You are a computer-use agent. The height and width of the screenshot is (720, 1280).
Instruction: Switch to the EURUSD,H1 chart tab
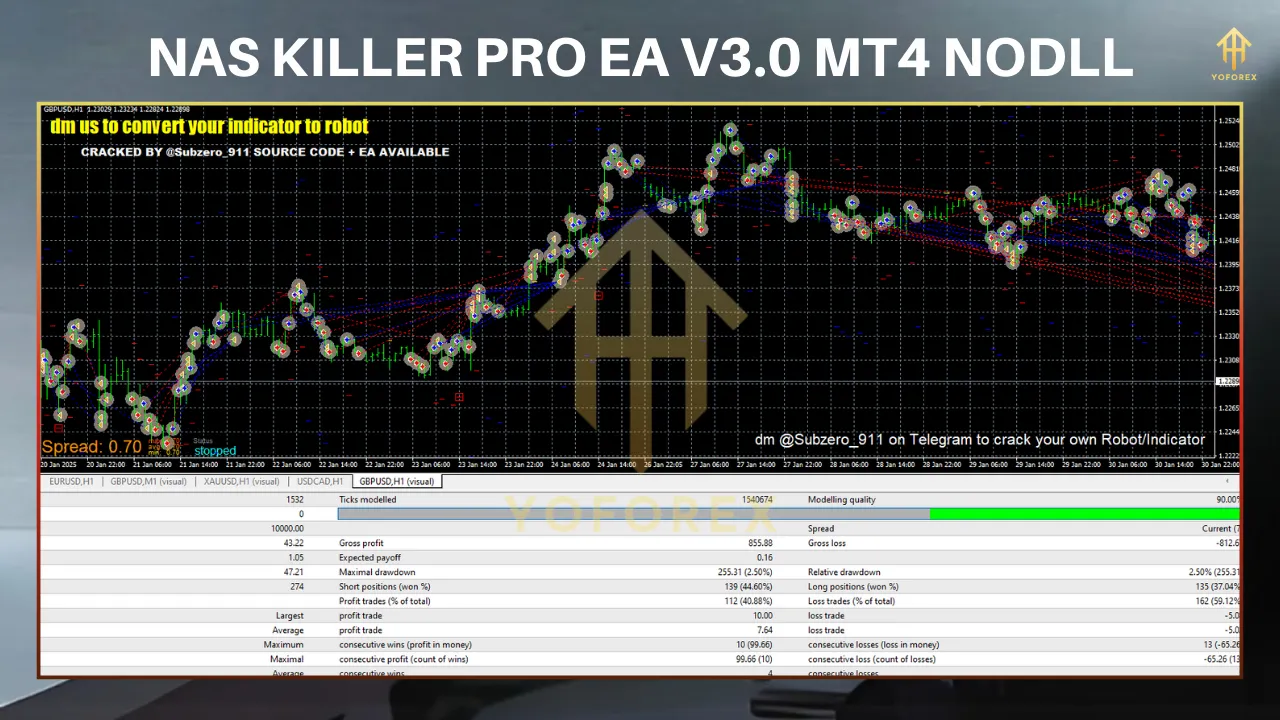tap(72, 482)
